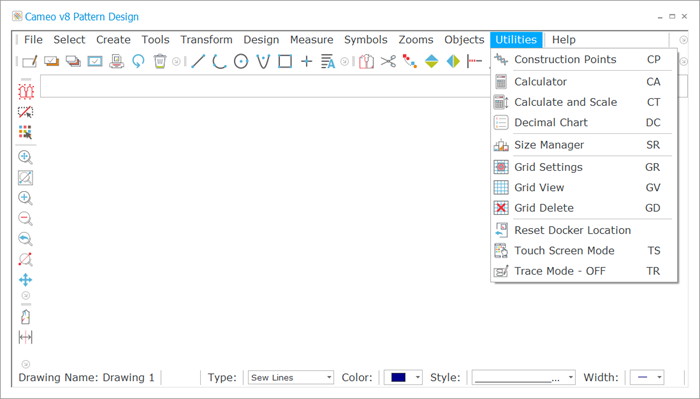Click the red dashed extend-line icon in toolbar

[x=474, y=61]
